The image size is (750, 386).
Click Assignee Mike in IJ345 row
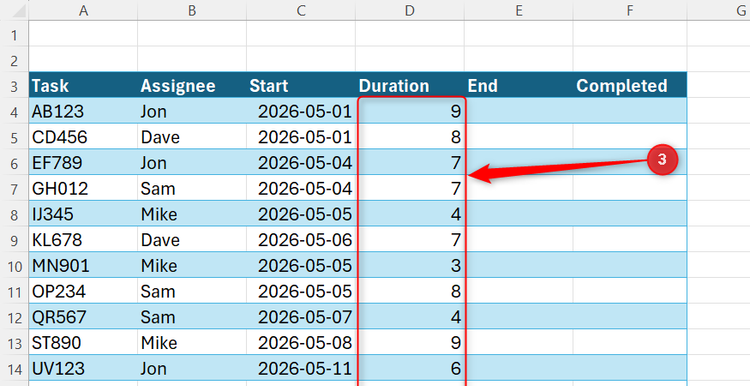[192, 214]
